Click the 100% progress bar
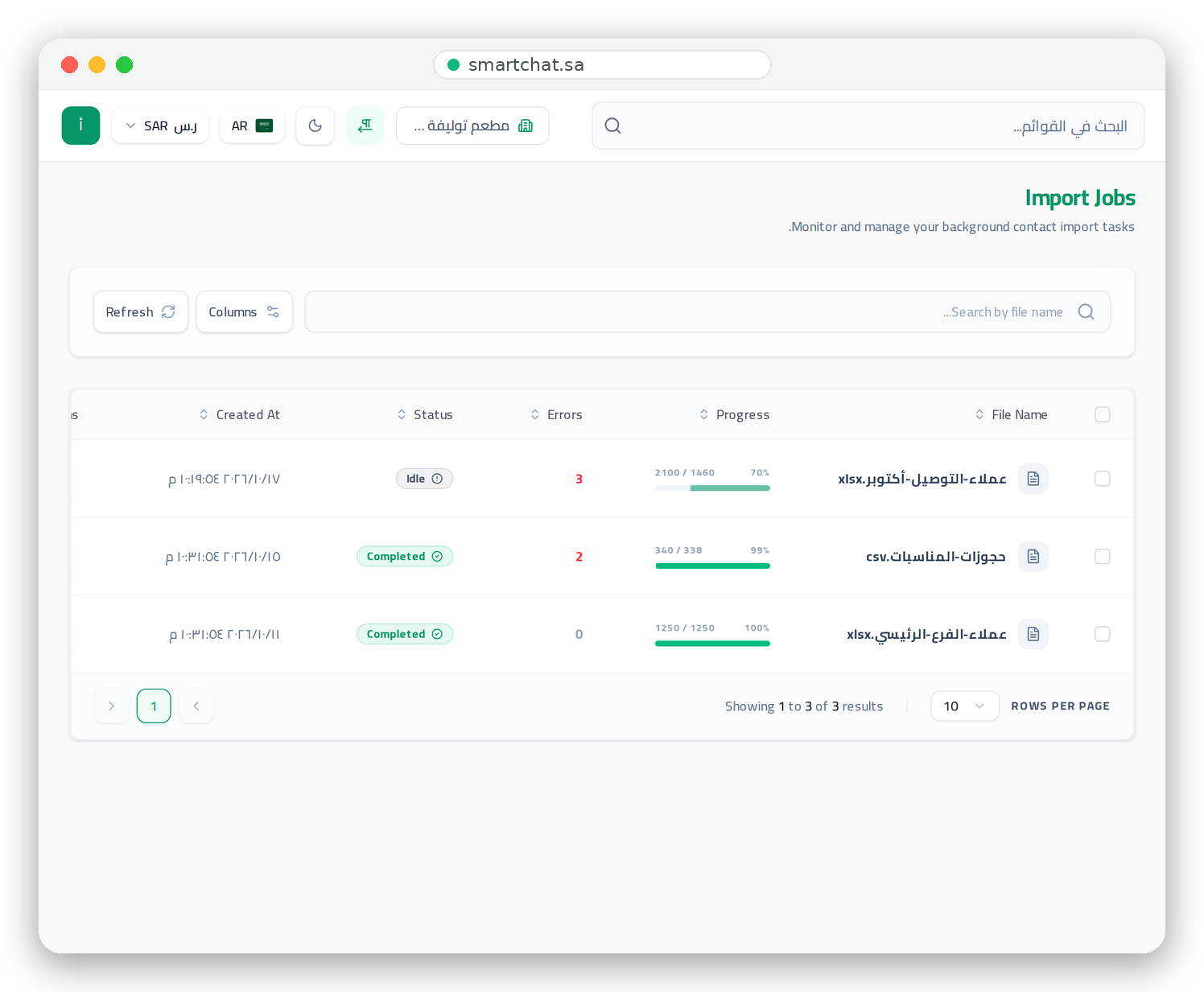Viewport: 1204px width, 992px height. pos(712,644)
